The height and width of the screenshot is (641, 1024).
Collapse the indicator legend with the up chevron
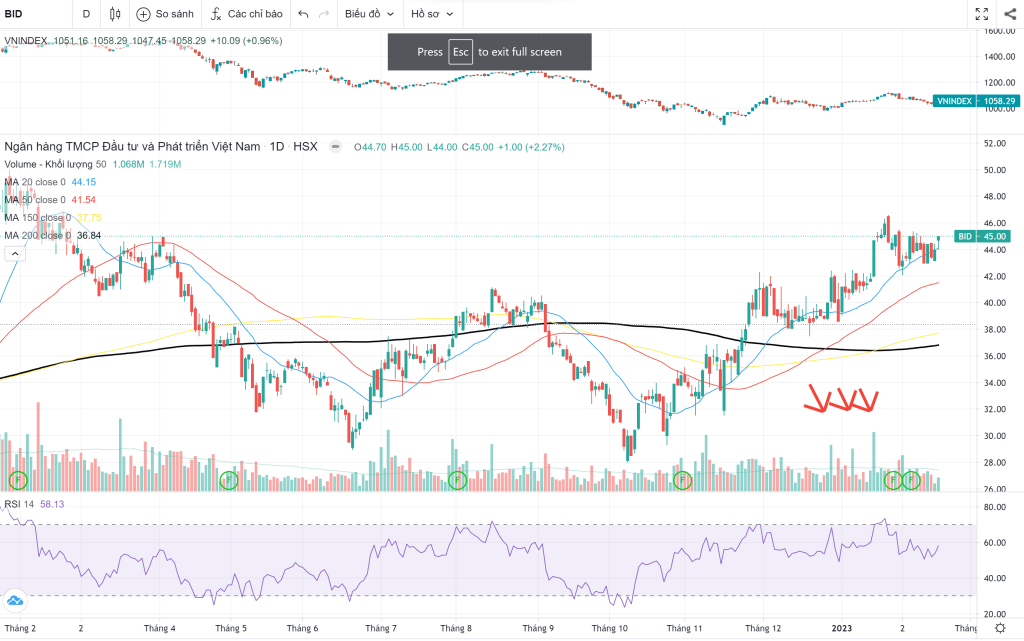point(13,254)
